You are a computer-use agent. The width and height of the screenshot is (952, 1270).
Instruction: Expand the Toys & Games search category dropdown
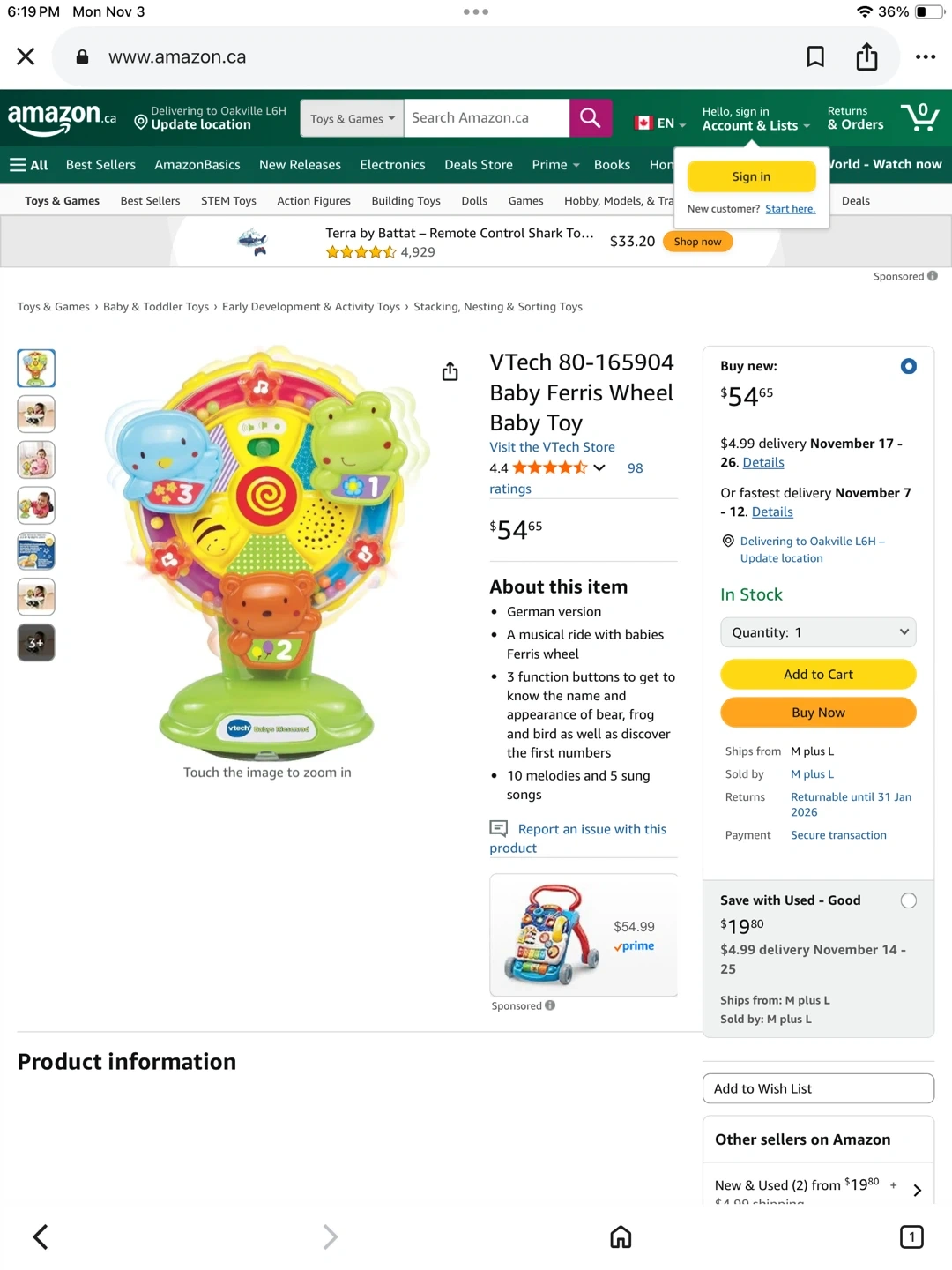point(352,118)
